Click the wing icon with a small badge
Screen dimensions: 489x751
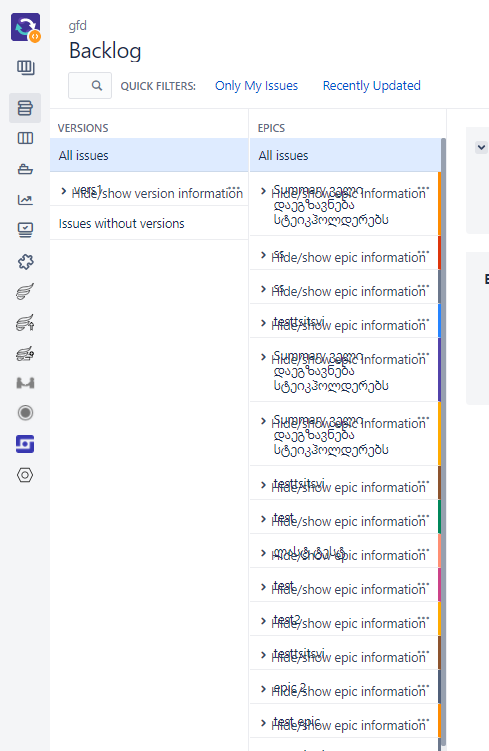(25, 354)
